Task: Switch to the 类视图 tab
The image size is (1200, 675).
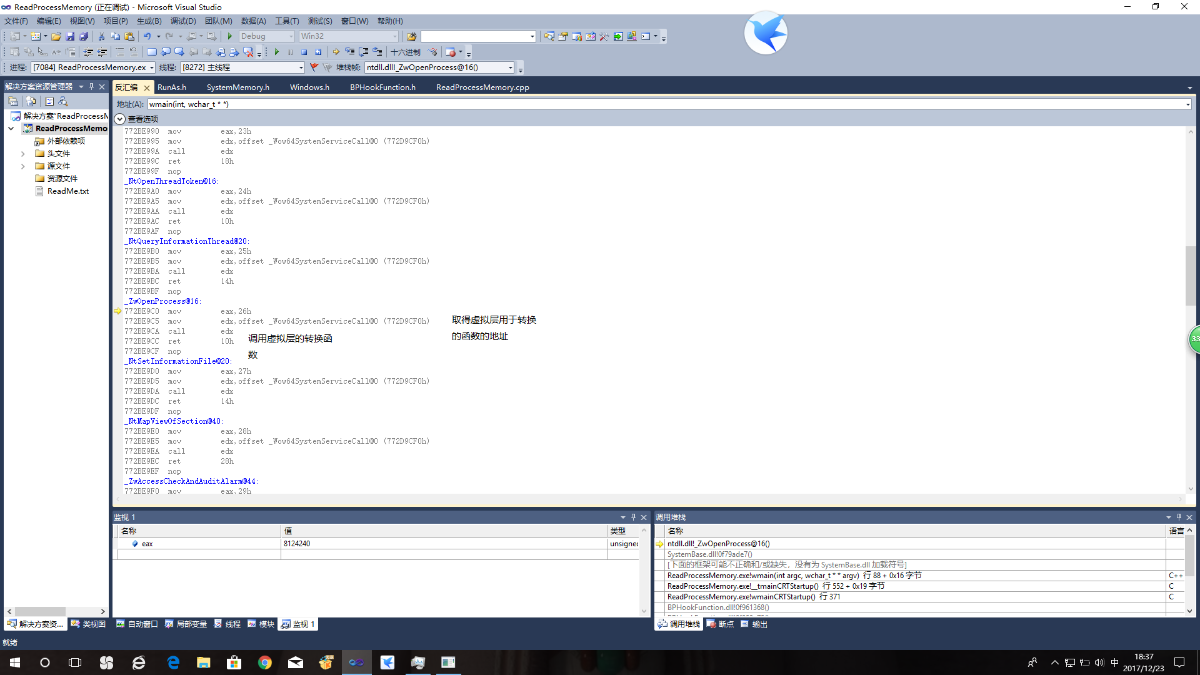Action: coord(88,624)
